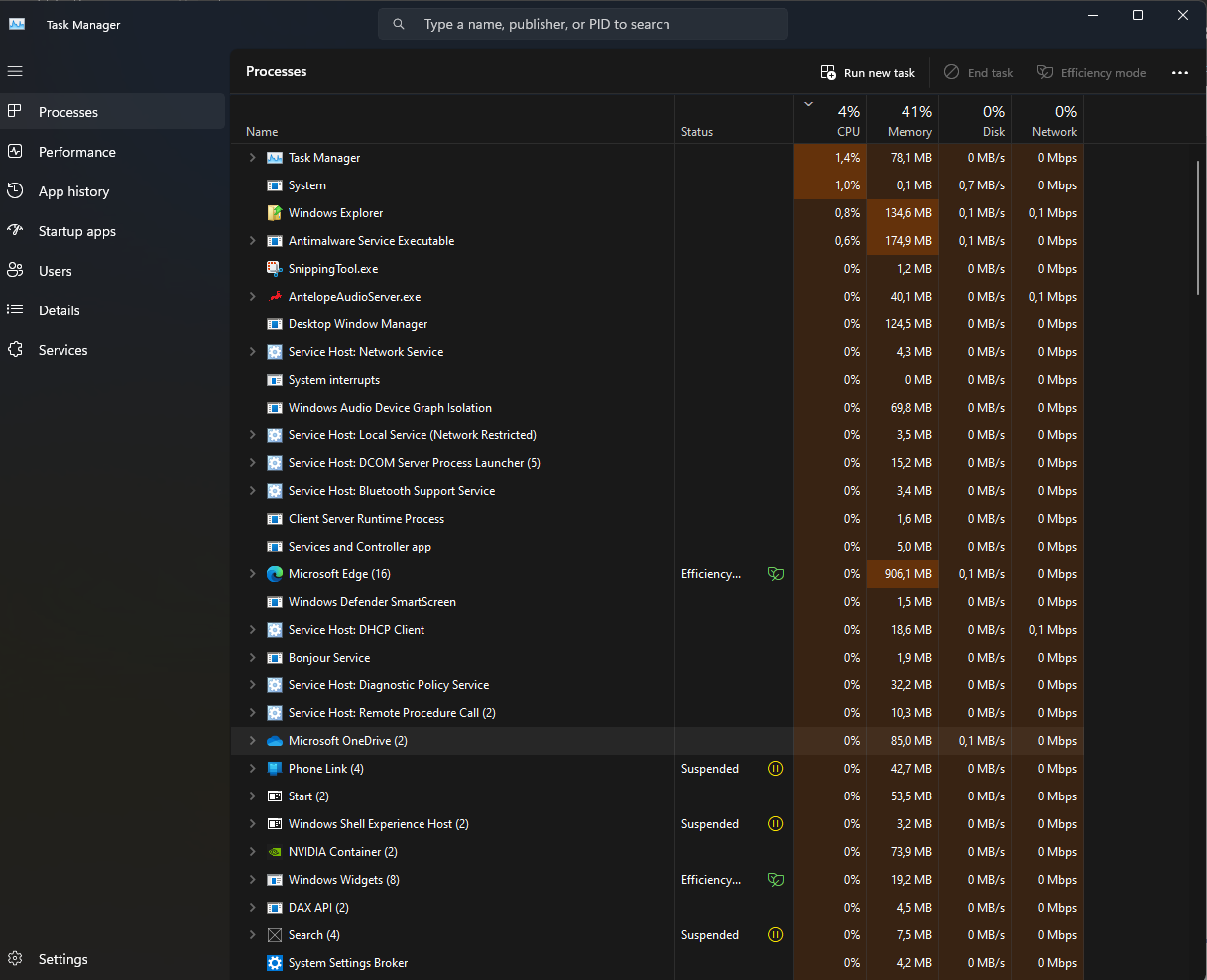Screen dimensions: 1207x980
Task: Go to Startup apps tab
Action: tap(113, 231)
